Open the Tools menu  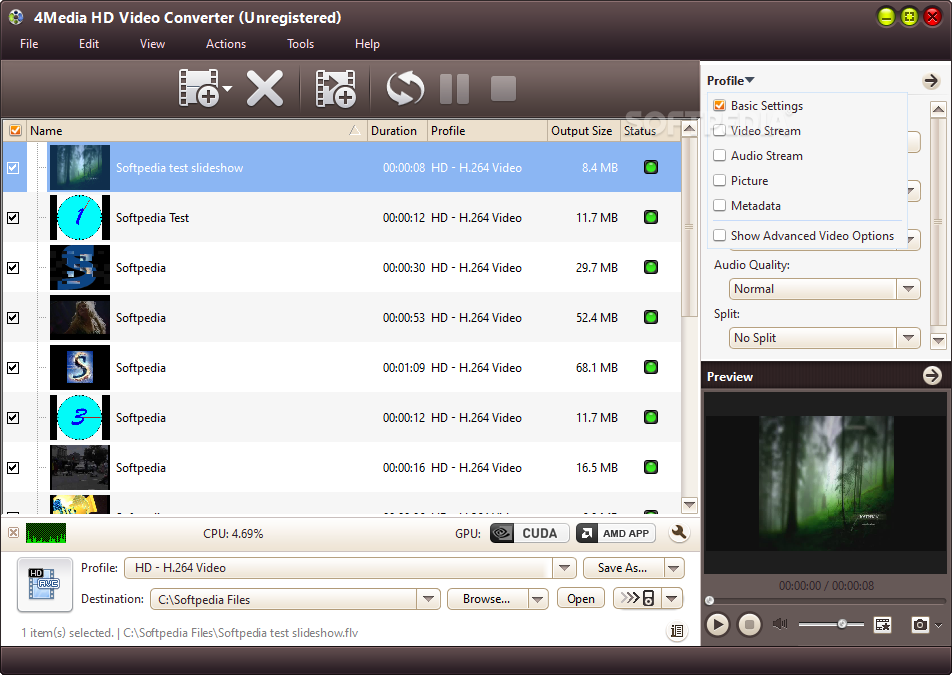tap(301, 44)
